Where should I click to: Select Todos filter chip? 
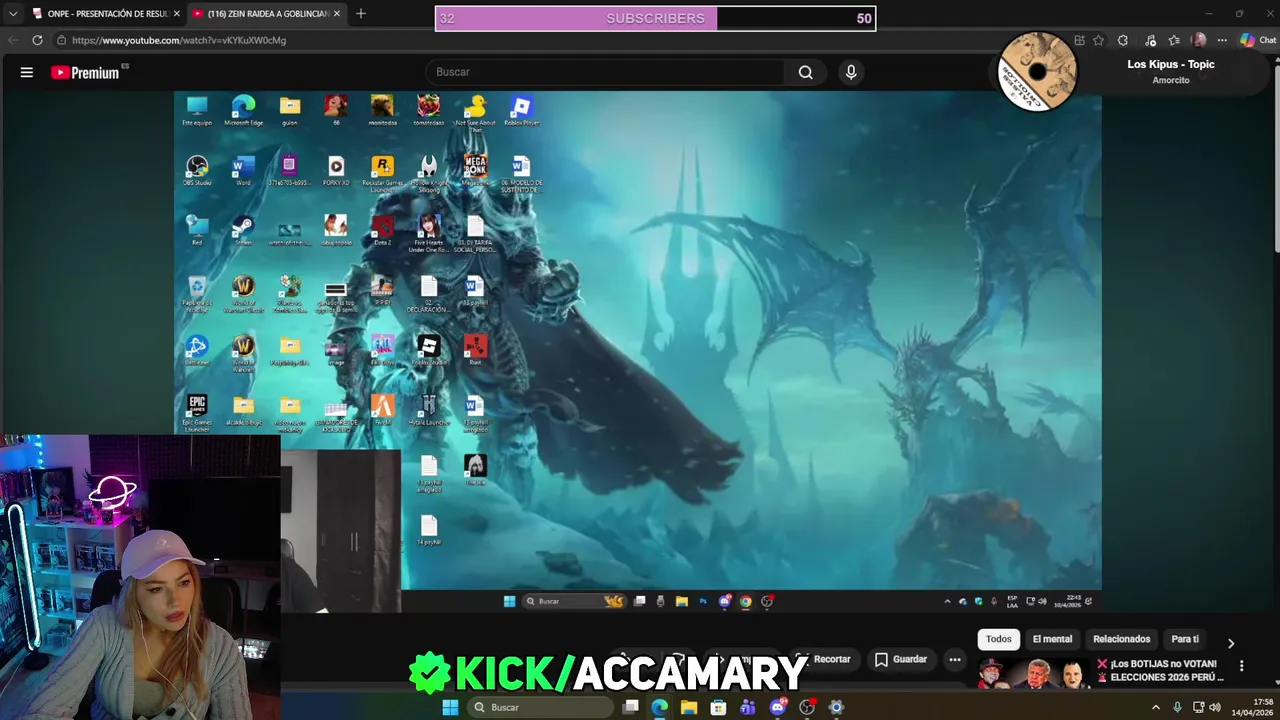[999, 639]
